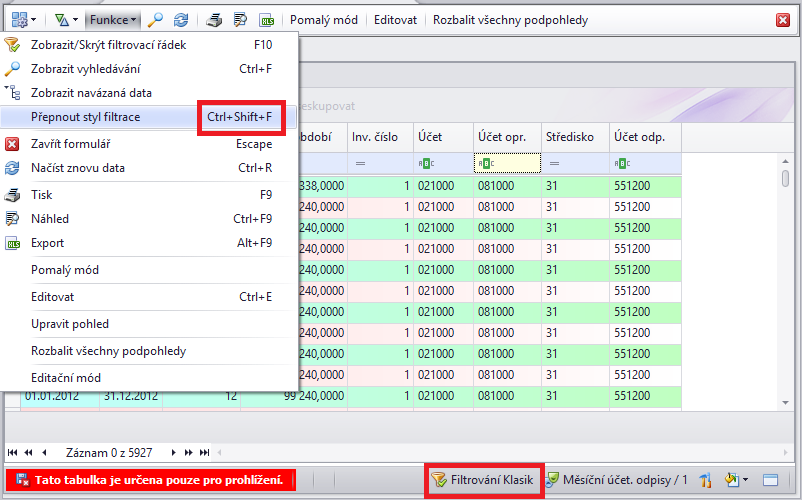Click the Středisko column header
The image size is (802, 500).
point(575,137)
